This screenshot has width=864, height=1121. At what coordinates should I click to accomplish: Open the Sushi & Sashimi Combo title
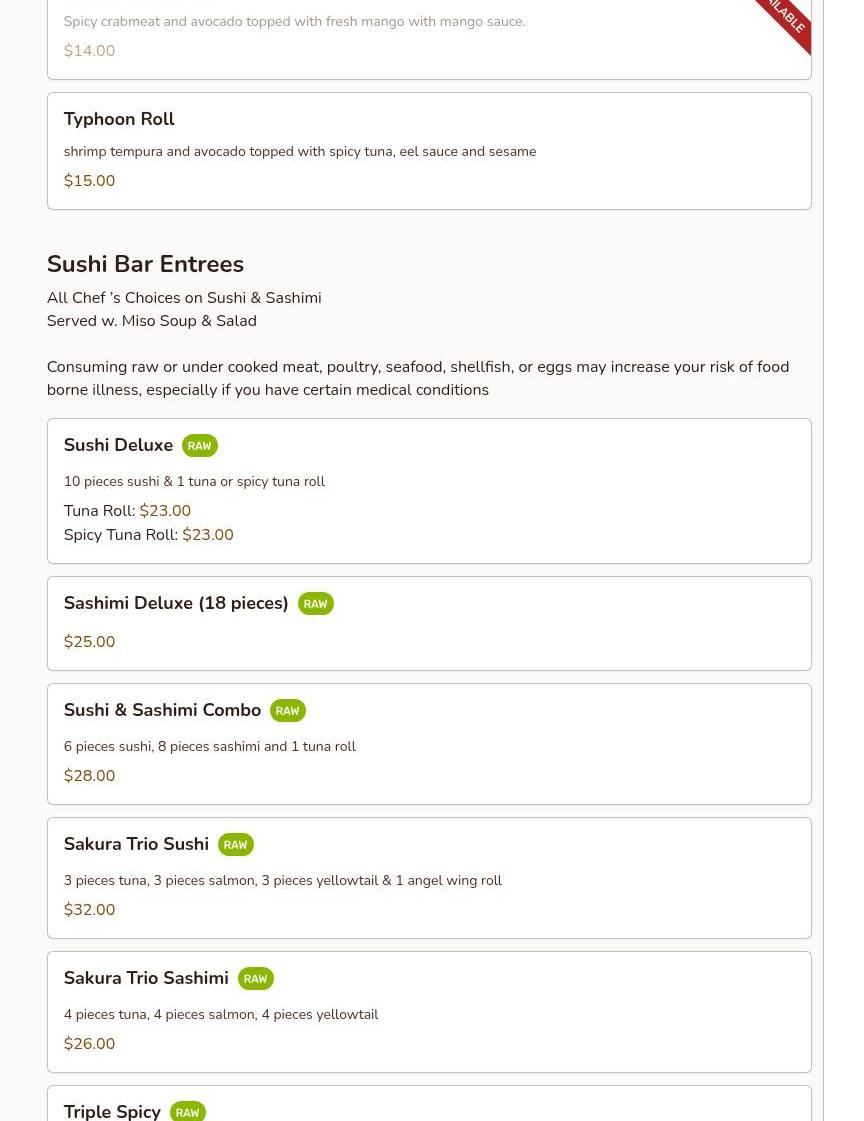coord(162,710)
